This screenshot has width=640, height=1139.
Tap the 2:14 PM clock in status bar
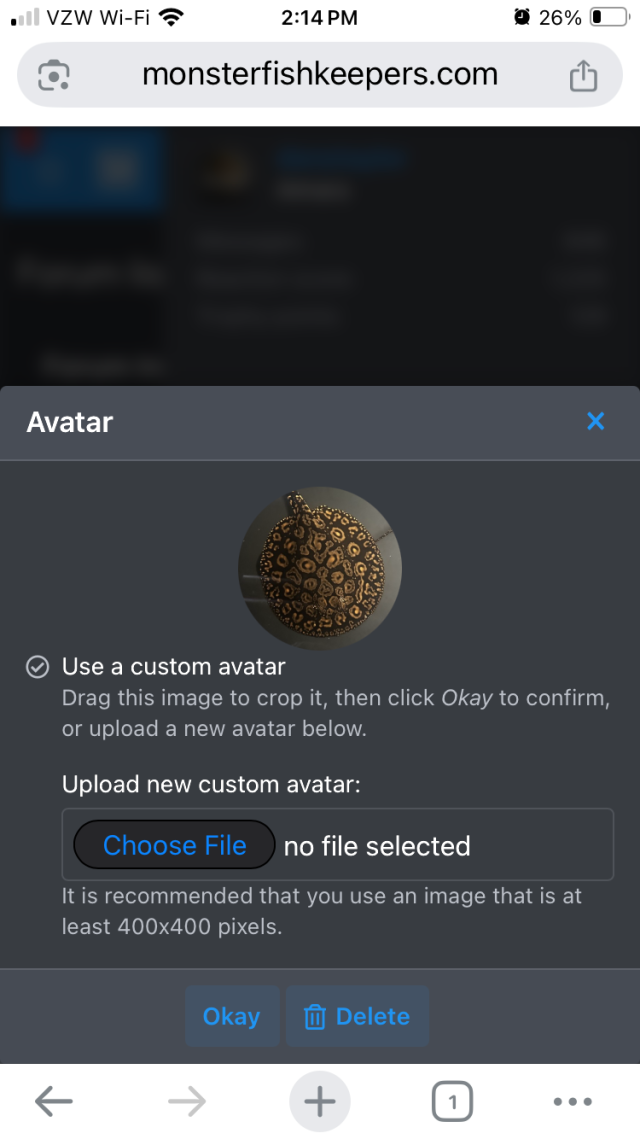pyautogui.click(x=319, y=18)
